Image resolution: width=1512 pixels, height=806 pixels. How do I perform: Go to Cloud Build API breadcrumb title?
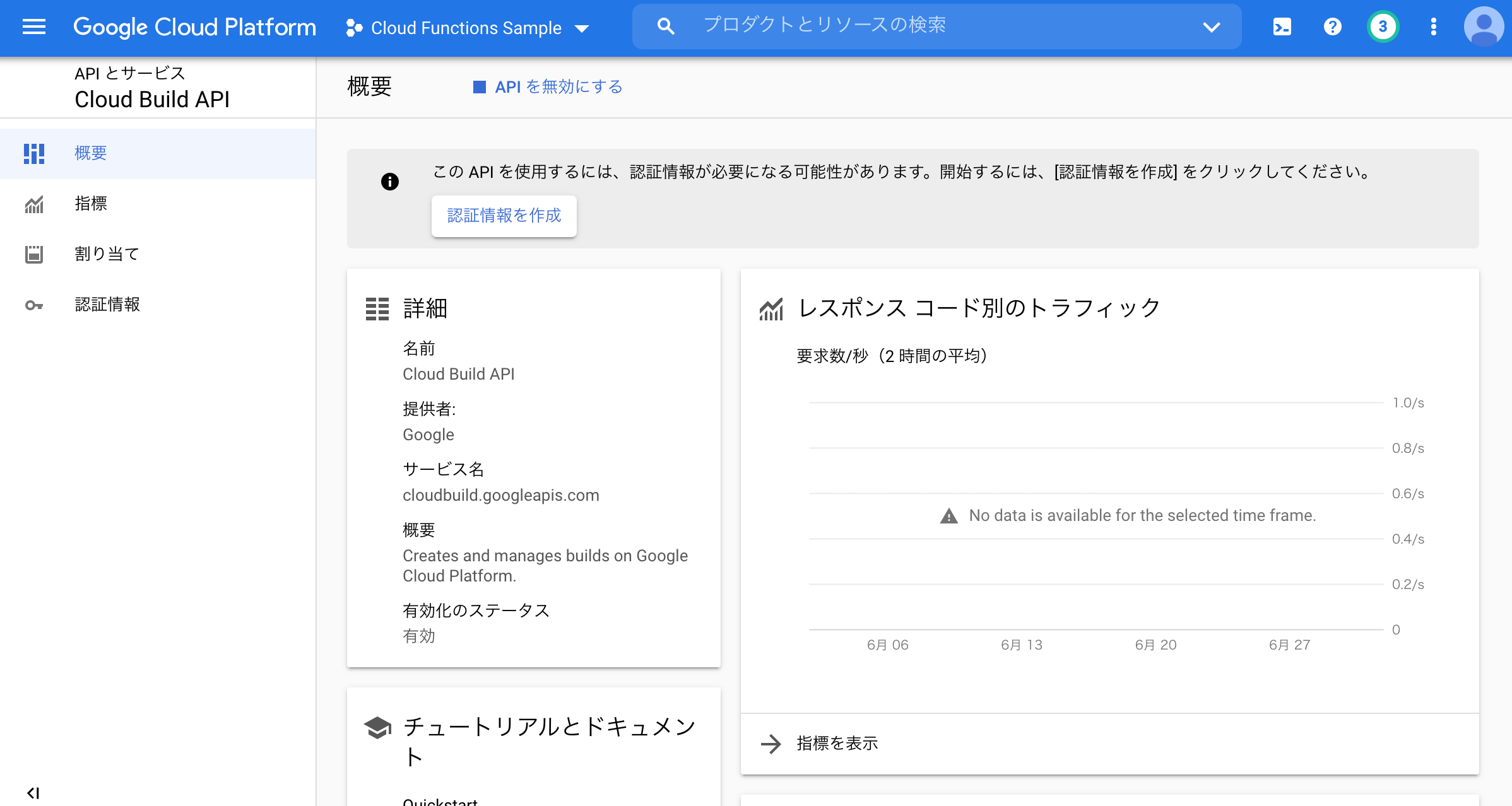153,98
